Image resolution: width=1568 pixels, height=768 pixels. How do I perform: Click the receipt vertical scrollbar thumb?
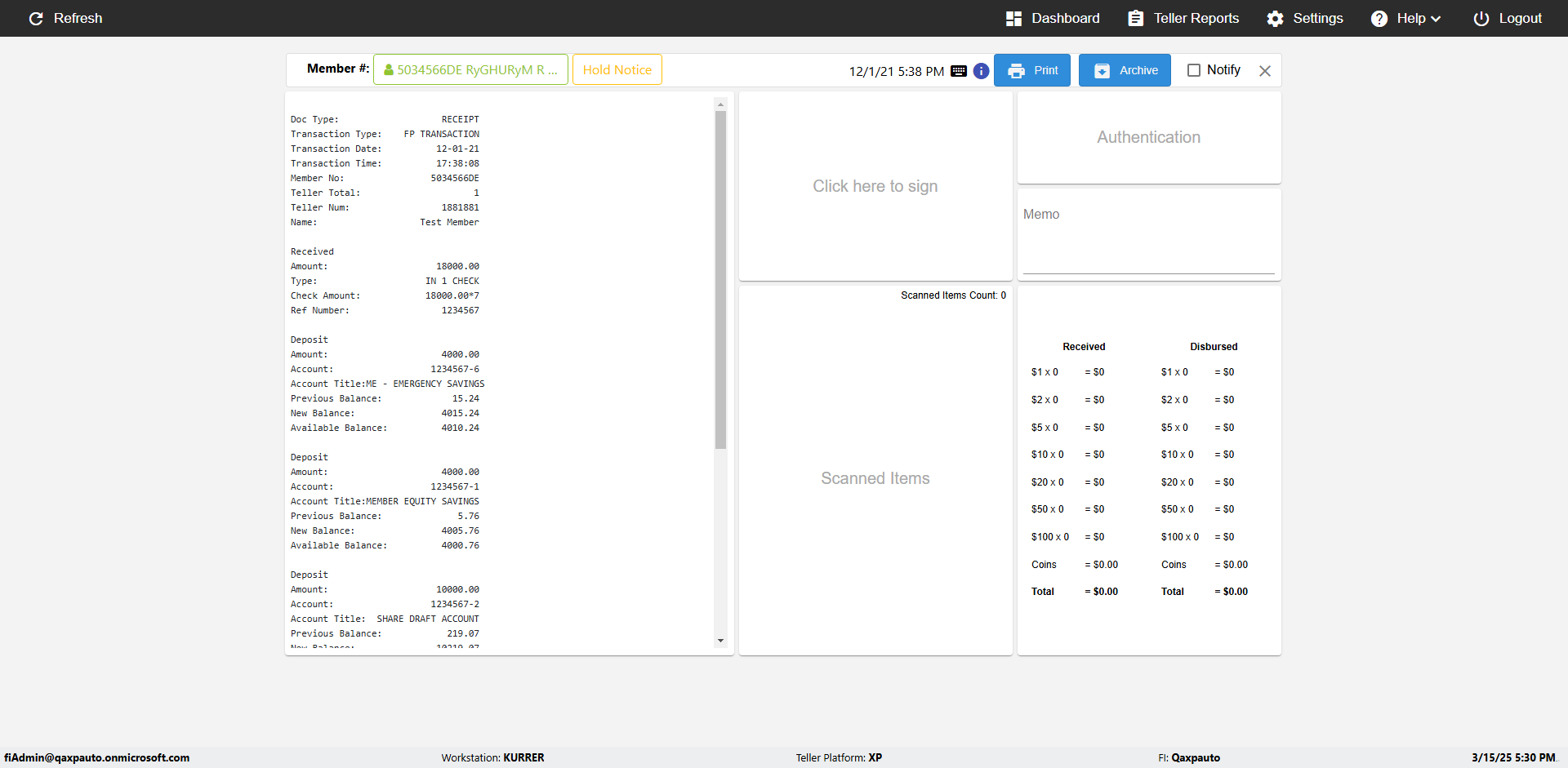click(x=720, y=280)
